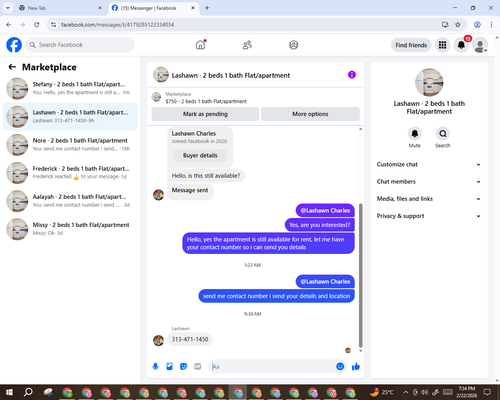Open Nore conversation in list
The image size is (500, 400).
[70, 145]
